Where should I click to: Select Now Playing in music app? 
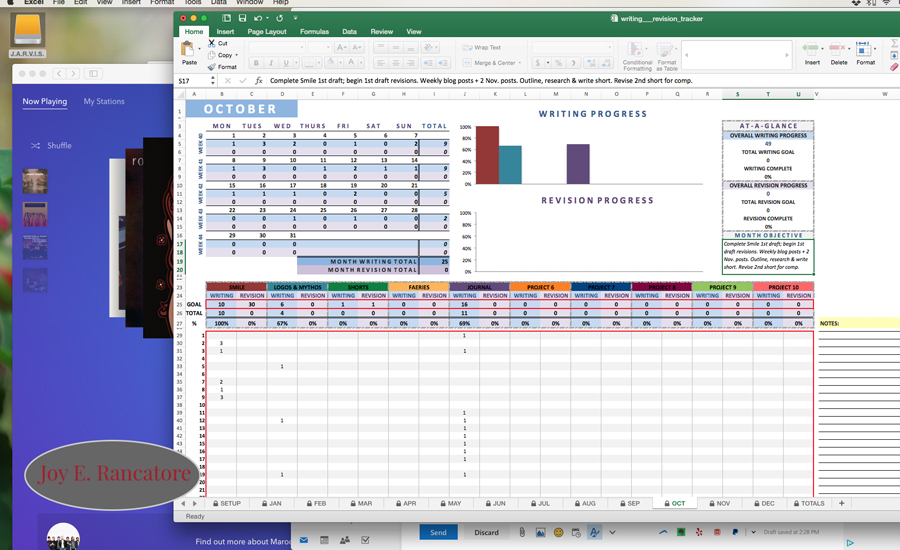click(x=45, y=101)
